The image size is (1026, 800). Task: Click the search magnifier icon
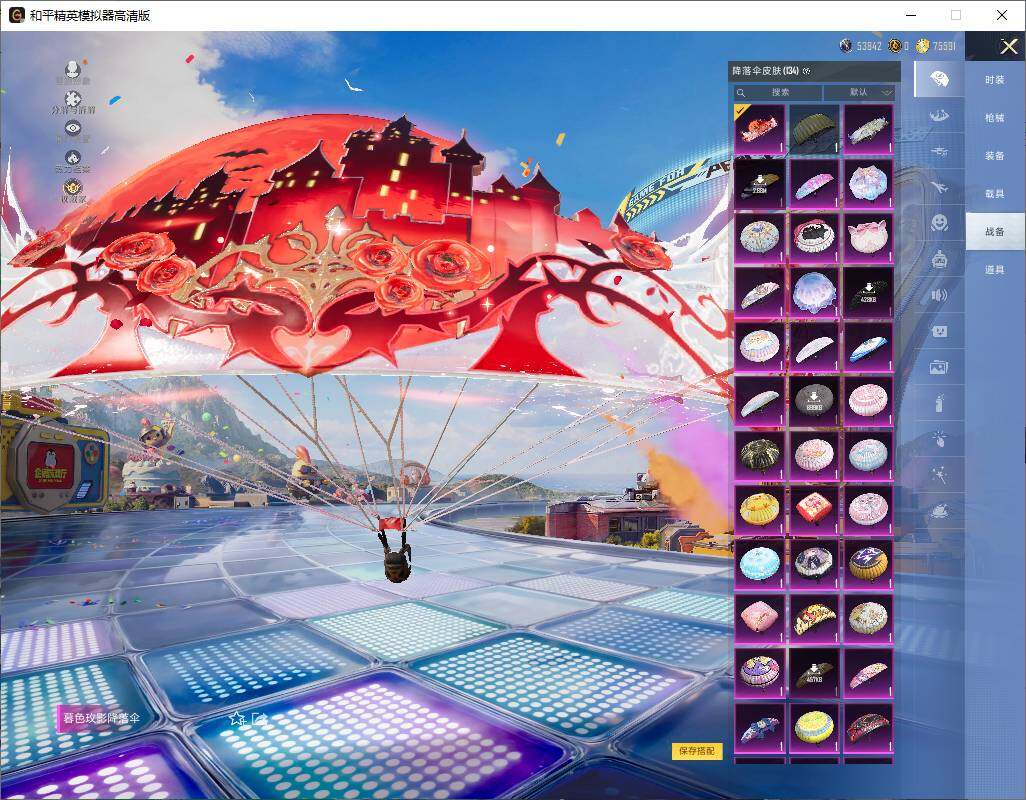coord(741,93)
